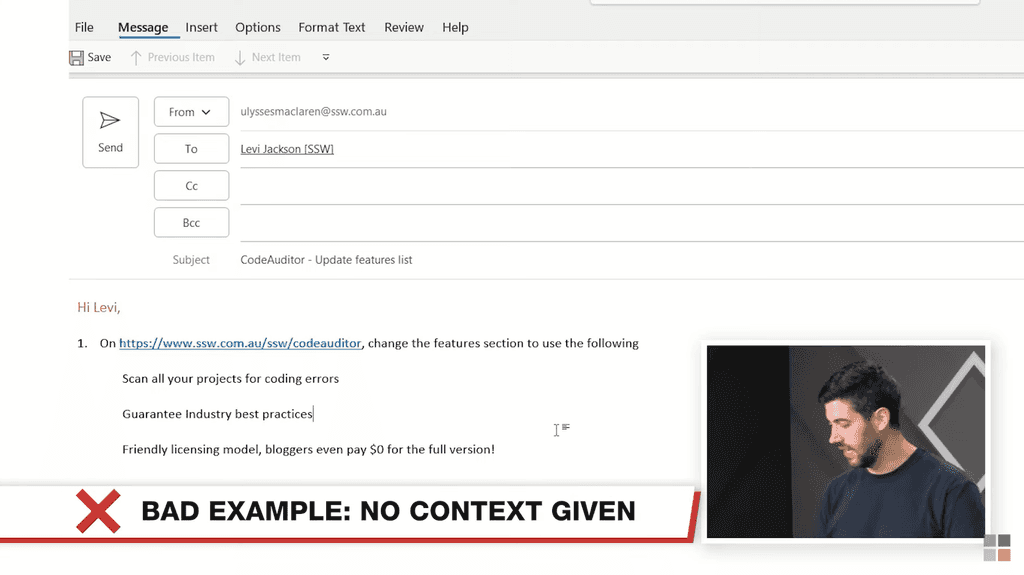The width and height of the screenshot is (1024, 575).
Task: Follow the ssw.com.au codeauditor hyperlink
Action: pyautogui.click(x=240, y=343)
